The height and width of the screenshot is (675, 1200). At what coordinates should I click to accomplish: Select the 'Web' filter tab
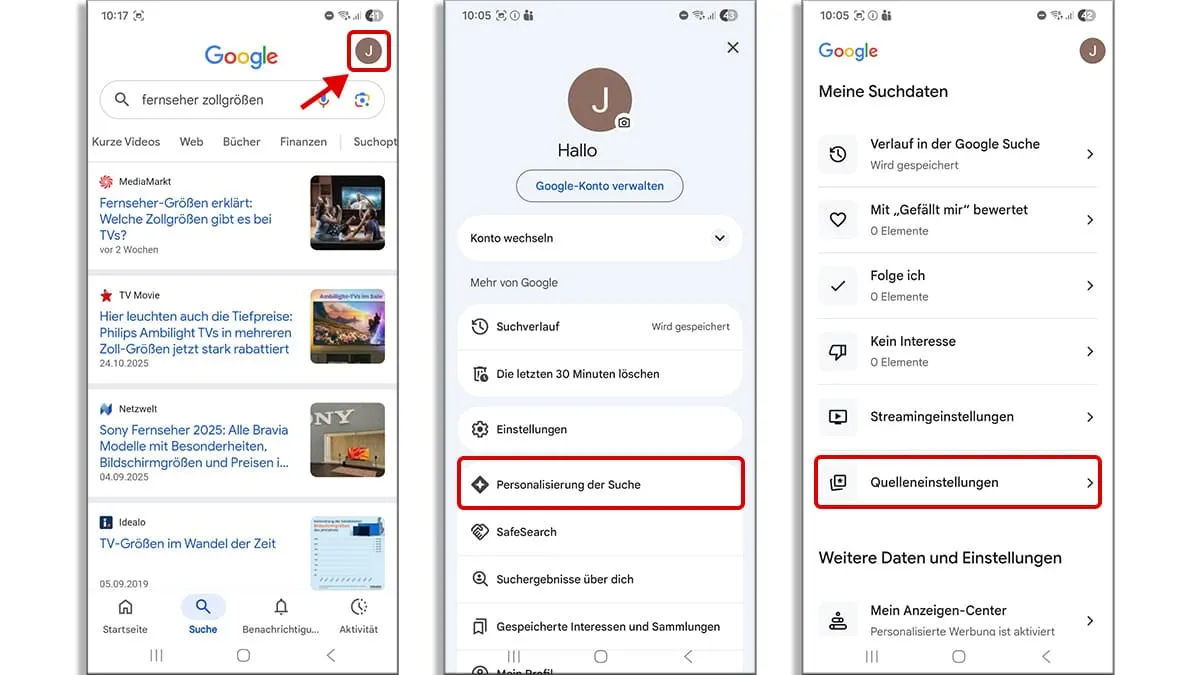click(x=191, y=142)
